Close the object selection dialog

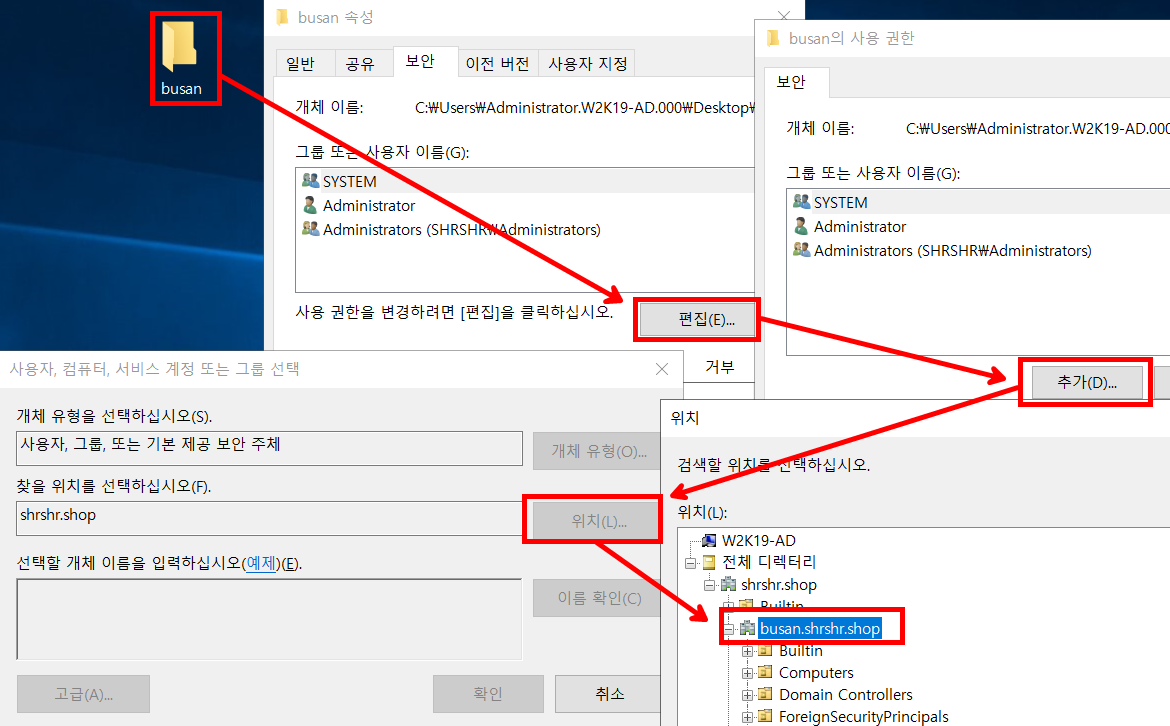point(662,369)
